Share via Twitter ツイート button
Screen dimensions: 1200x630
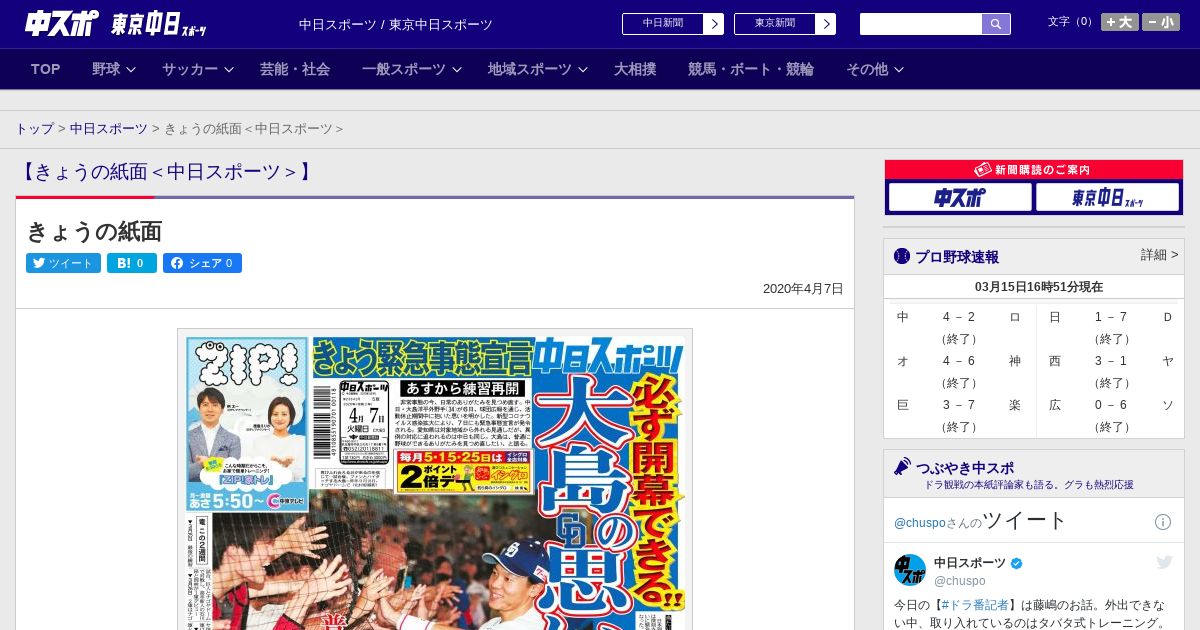click(63, 263)
